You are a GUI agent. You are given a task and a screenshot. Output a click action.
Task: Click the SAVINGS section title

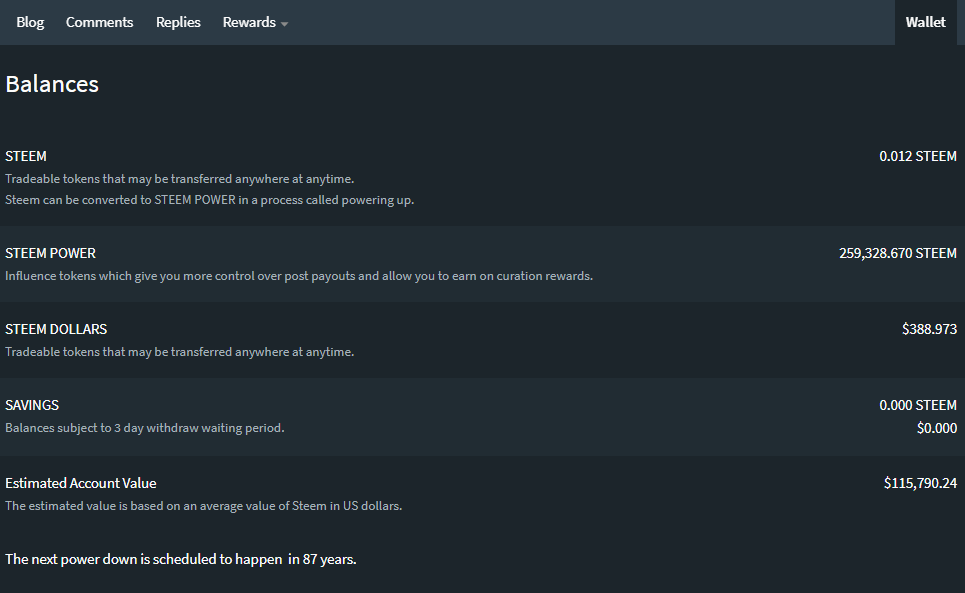coord(32,405)
